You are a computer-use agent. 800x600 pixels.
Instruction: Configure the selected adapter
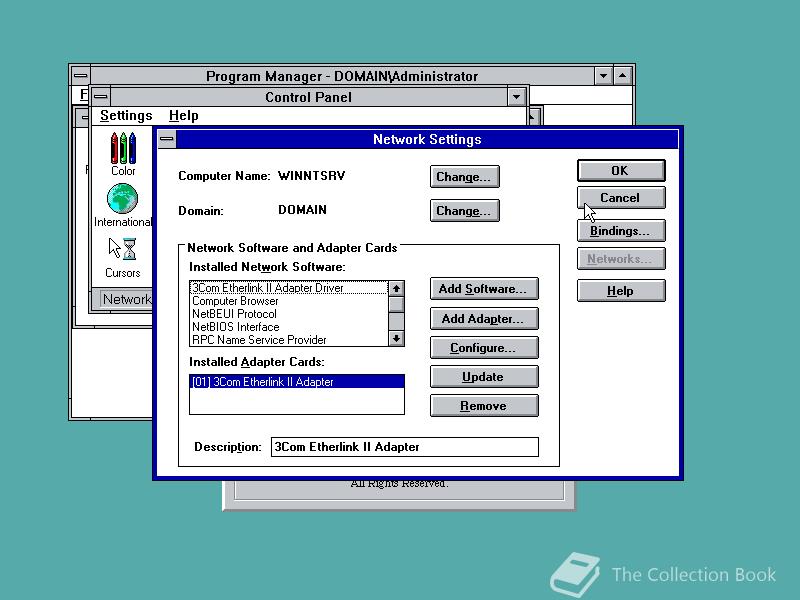484,347
